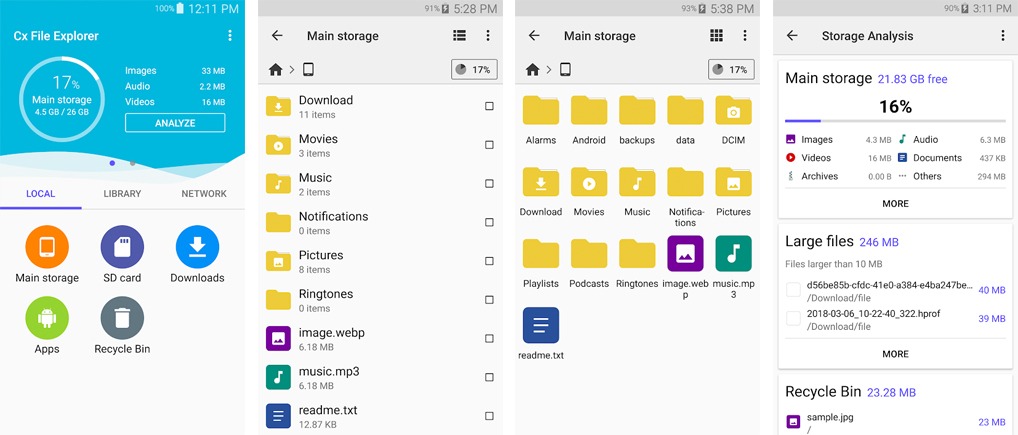Go back from the Storage Analysis screen

pyautogui.click(x=792, y=36)
